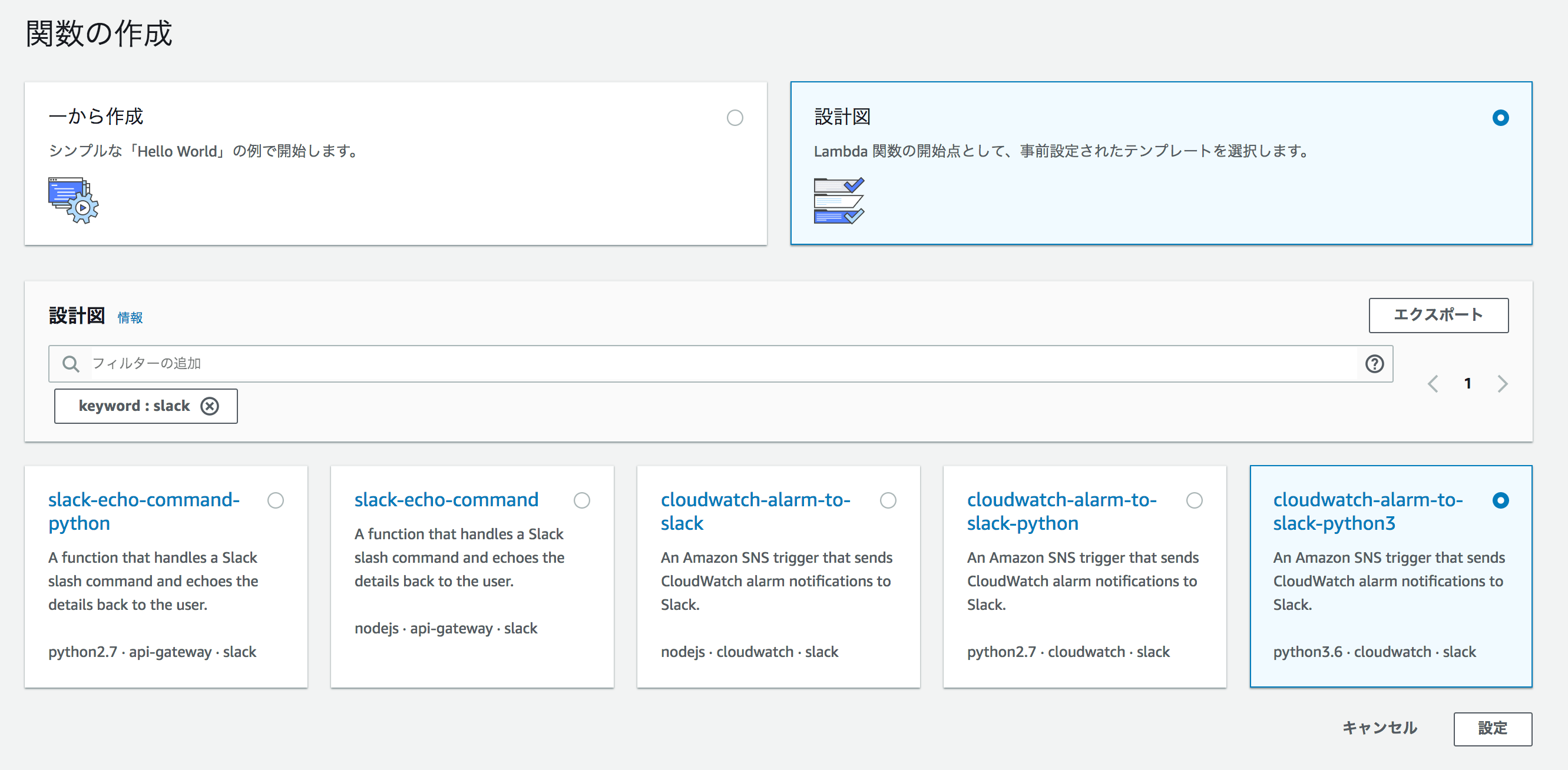The width and height of the screenshot is (1568, 770).
Task: Go to the previous page with the left chevron
Action: point(1434,384)
